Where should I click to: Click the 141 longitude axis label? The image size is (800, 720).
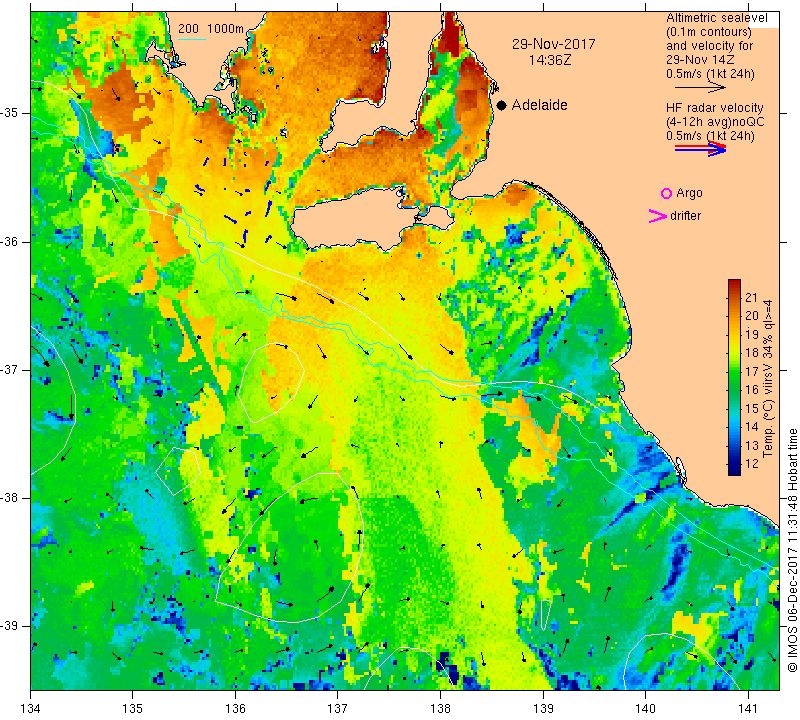[748, 709]
